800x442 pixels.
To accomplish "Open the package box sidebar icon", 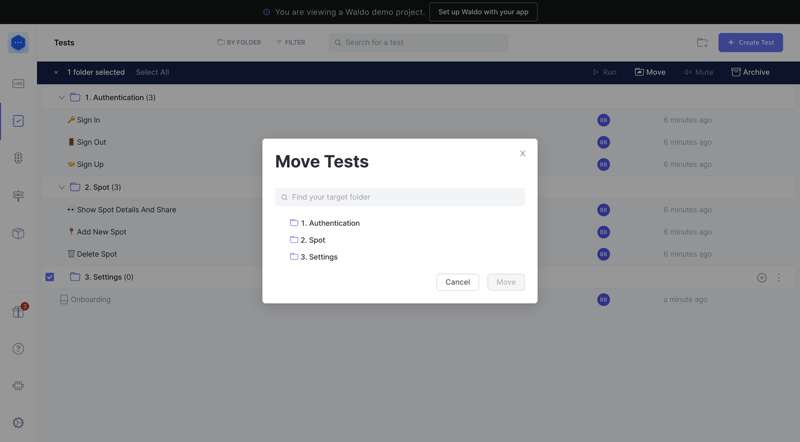I will pos(18,233).
